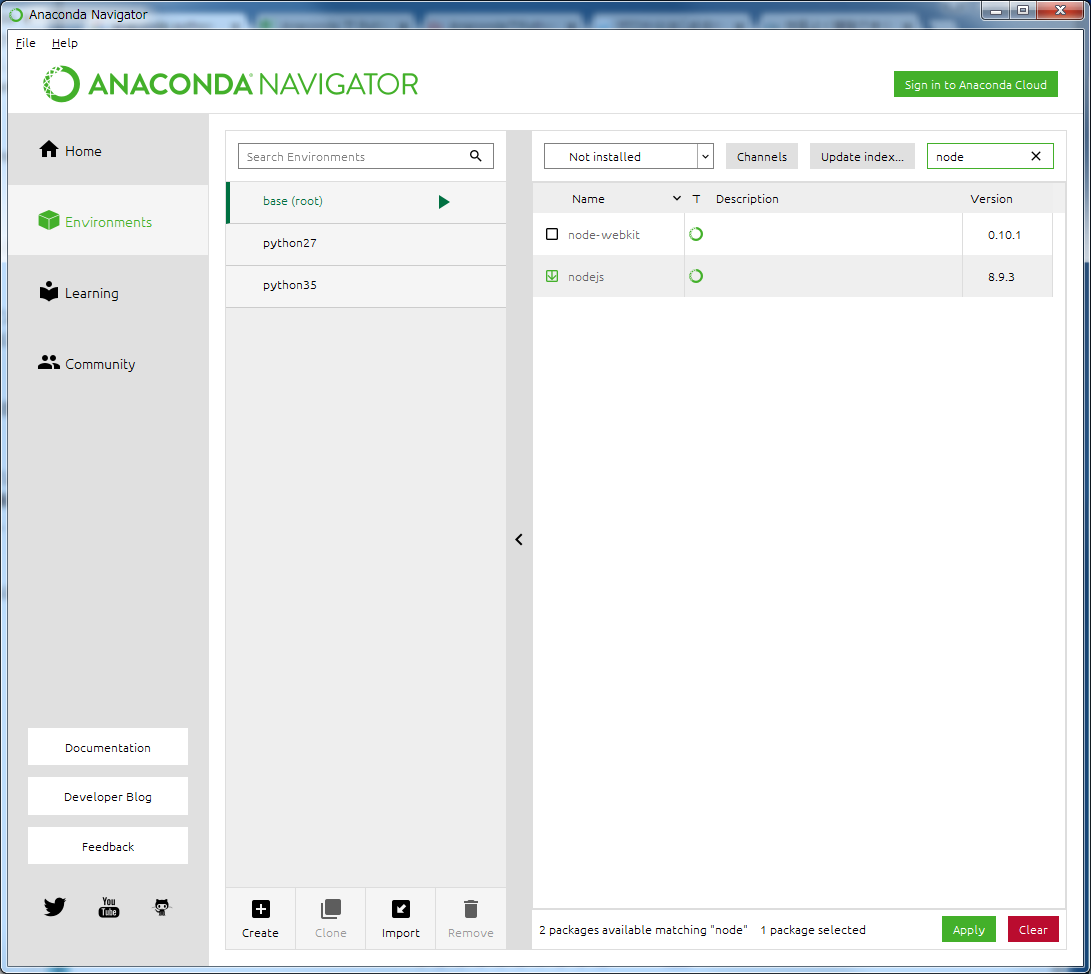Click the red Clear button

click(1033, 929)
